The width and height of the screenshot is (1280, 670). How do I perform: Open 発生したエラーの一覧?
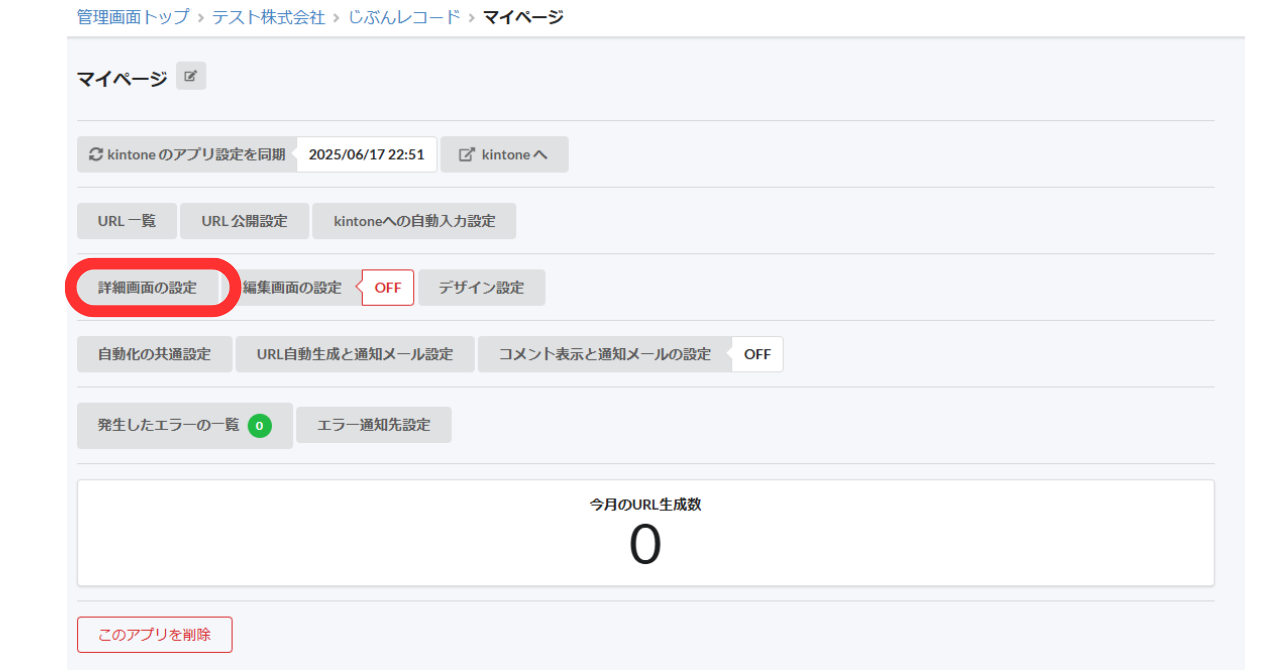(185, 425)
